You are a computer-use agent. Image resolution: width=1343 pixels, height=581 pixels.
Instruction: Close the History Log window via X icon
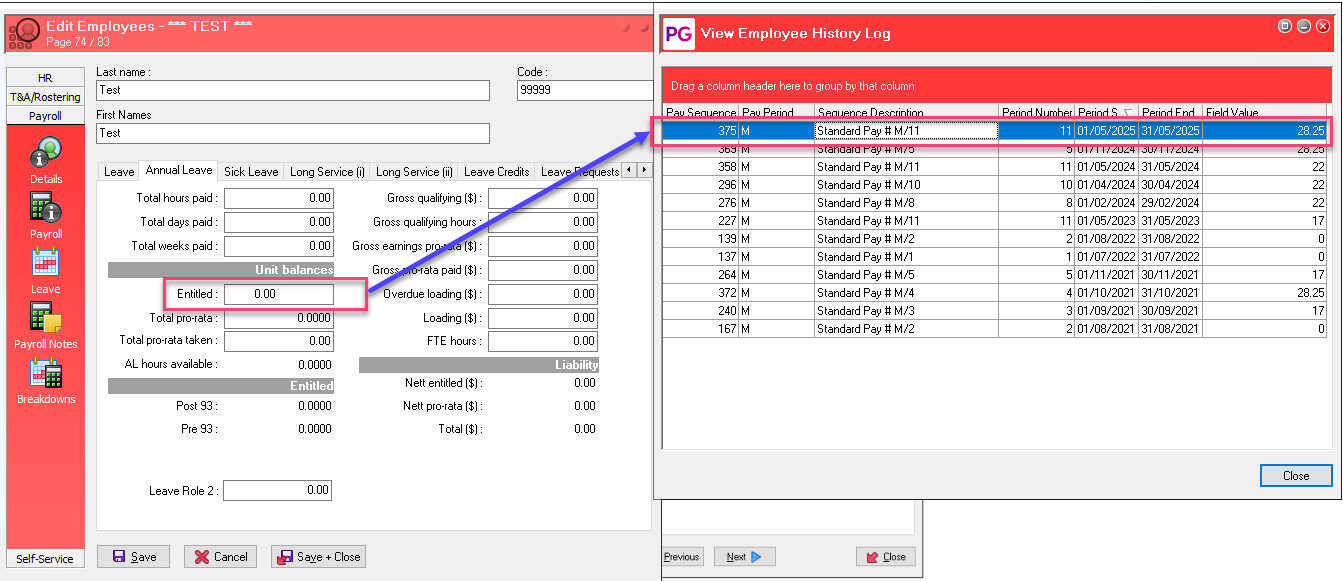coord(1323,26)
